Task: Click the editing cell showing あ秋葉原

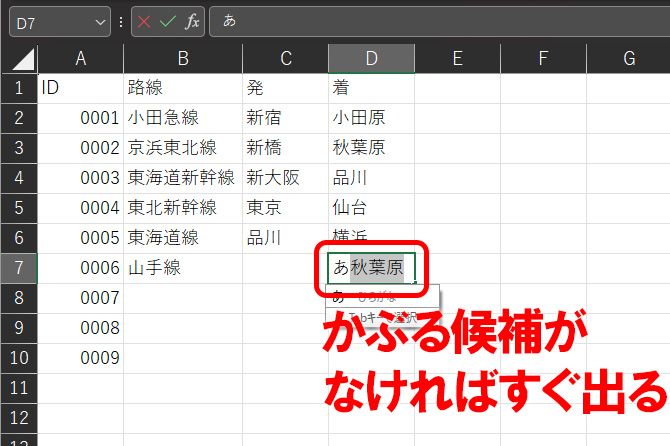Action: (371, 268)
